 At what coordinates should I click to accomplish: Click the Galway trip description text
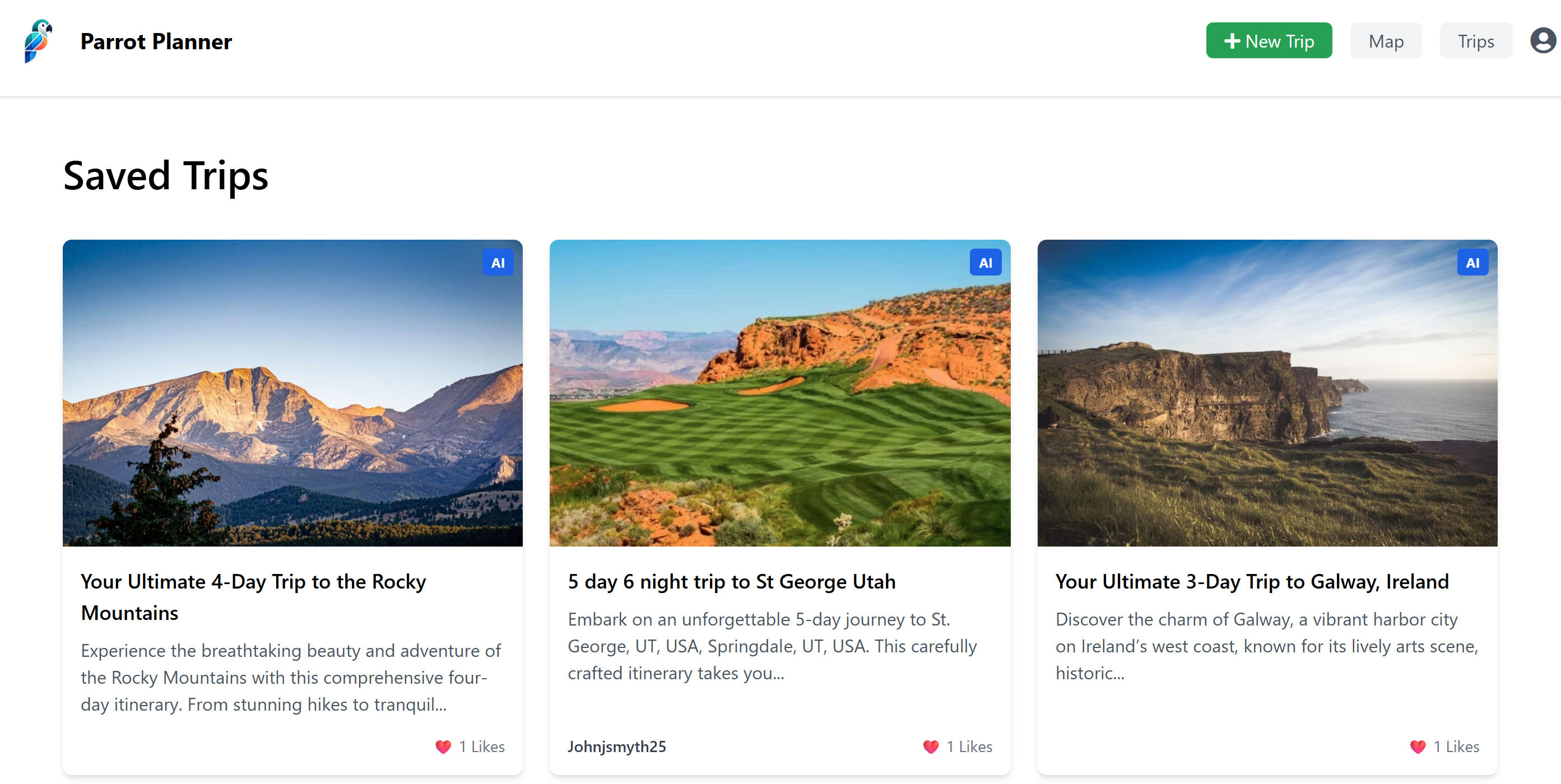1266,646
